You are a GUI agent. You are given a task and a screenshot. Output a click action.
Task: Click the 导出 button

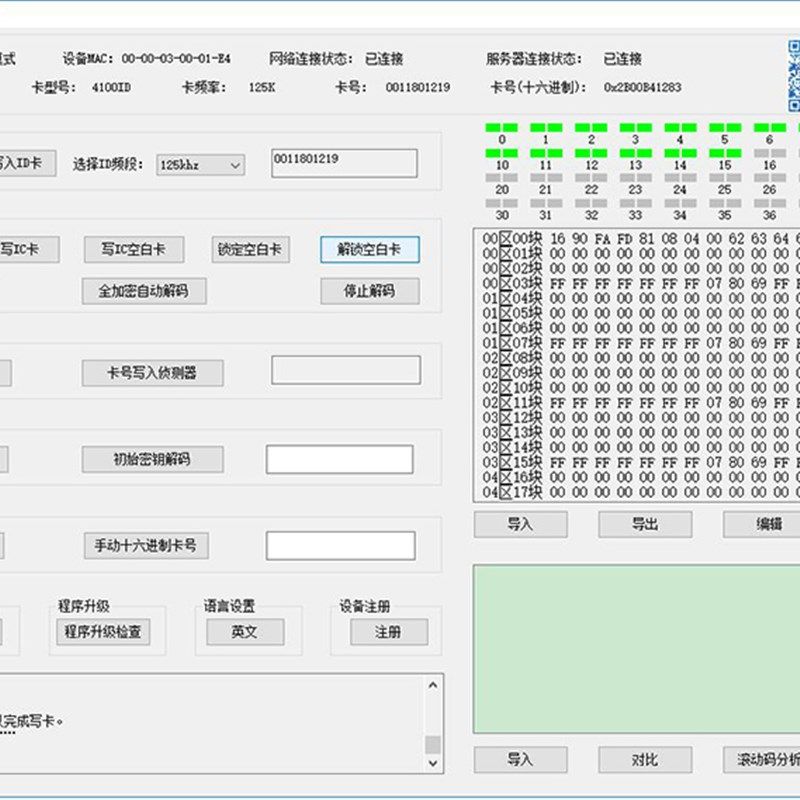pos(645,524)
